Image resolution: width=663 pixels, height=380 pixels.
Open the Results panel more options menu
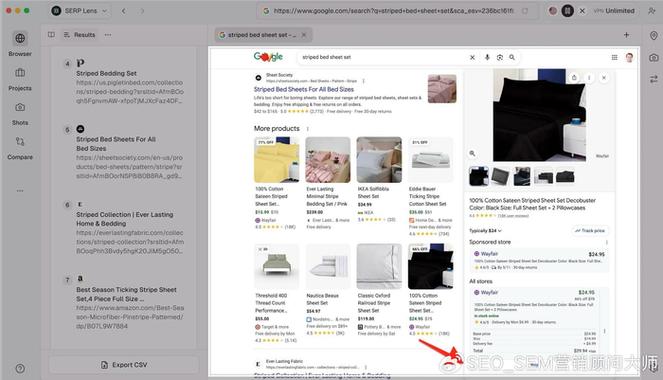click(x=108, y=35)
